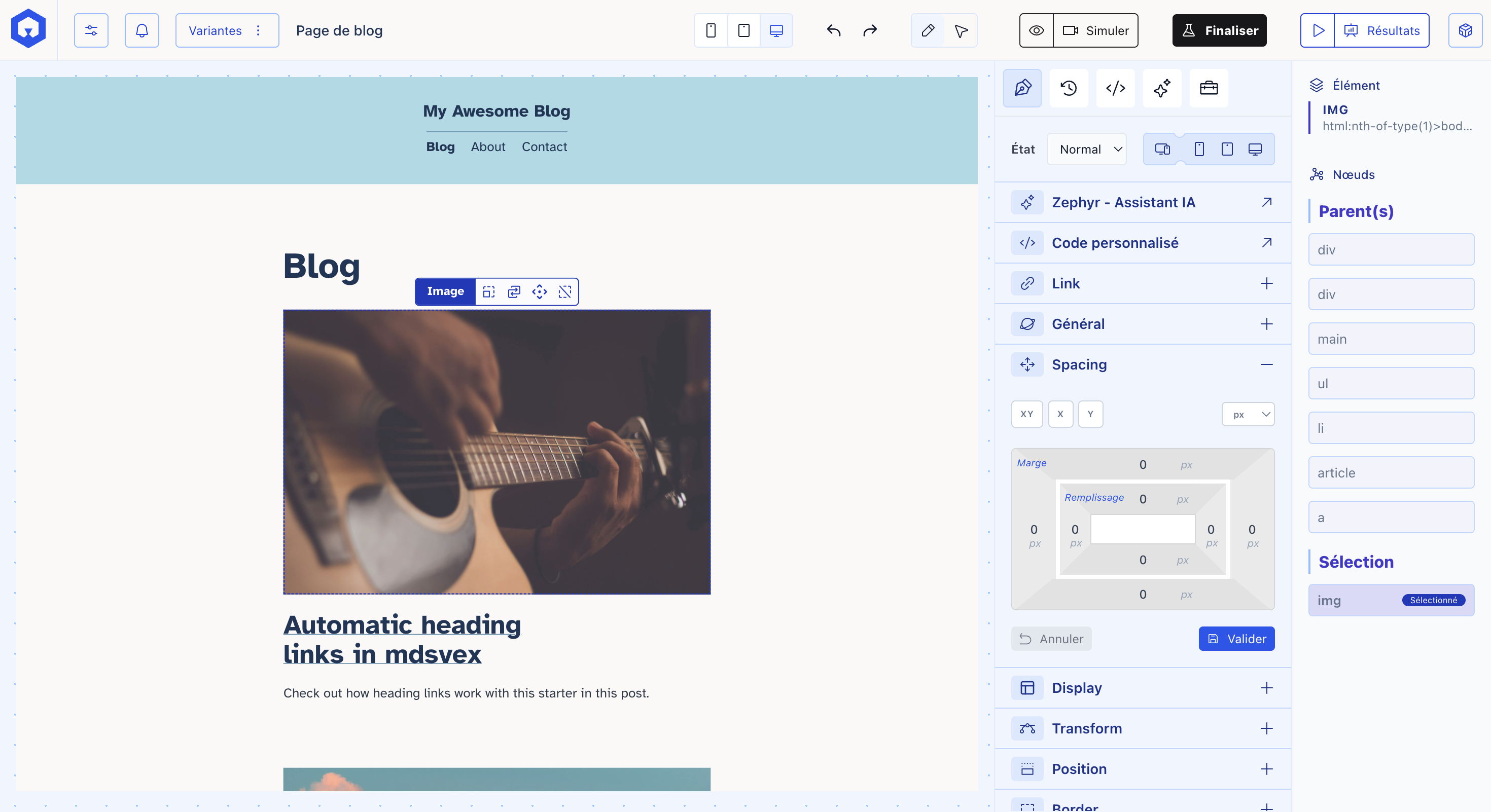The image size is (1491, 812).
Task: Open the toolbox briefcase tab icon
Action: point(1208,88)
